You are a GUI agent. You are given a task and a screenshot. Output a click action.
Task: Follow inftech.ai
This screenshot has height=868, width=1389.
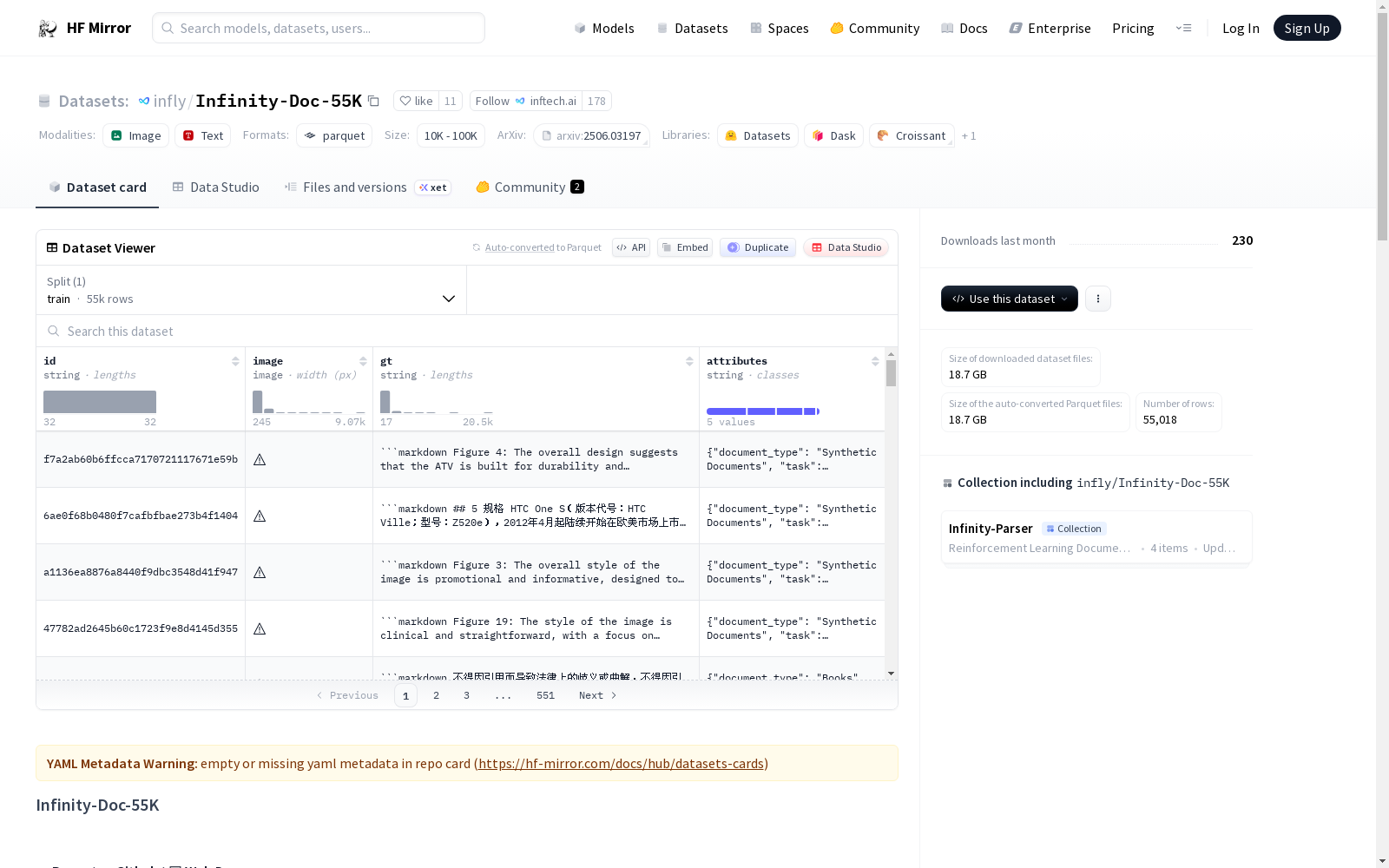click(526, 101)
